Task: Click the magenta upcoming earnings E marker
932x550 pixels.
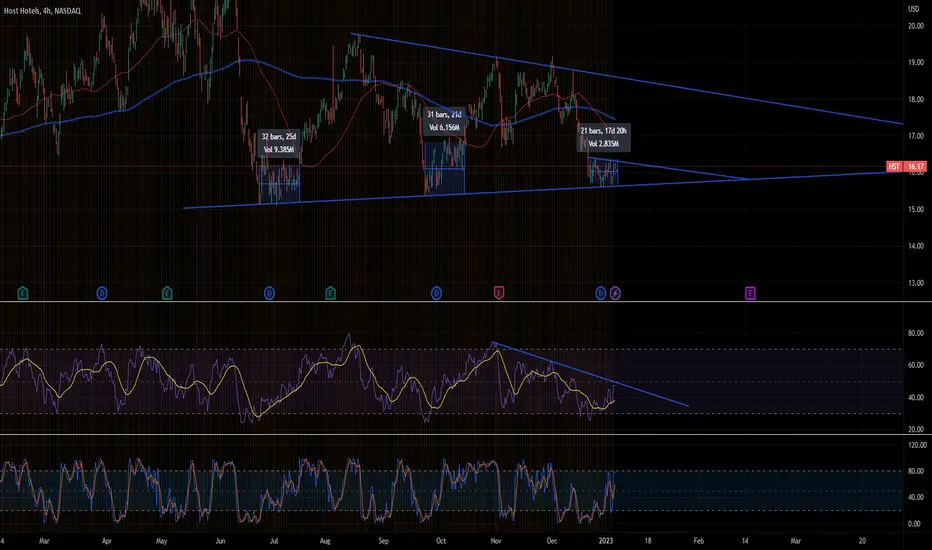Action: (750, 293)
